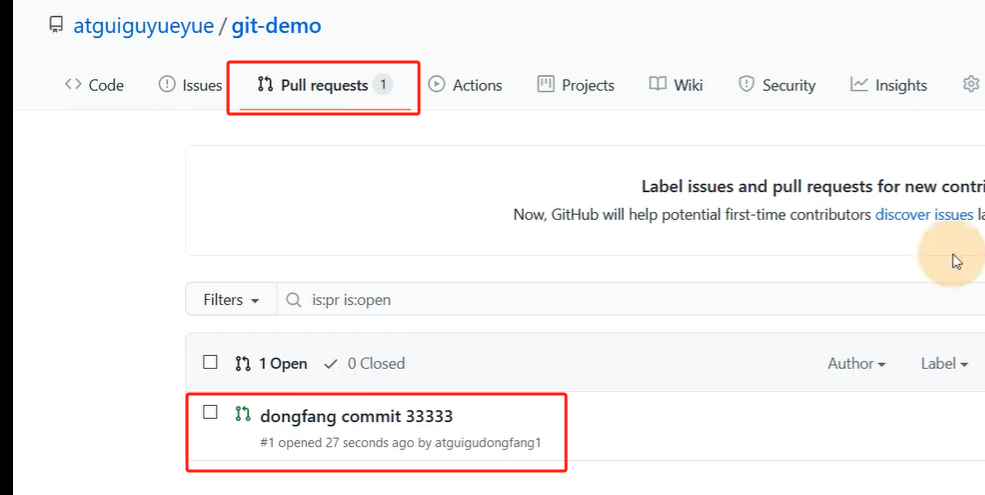
Task: Open the Label filter dropdown
Action: coord(944,364)
